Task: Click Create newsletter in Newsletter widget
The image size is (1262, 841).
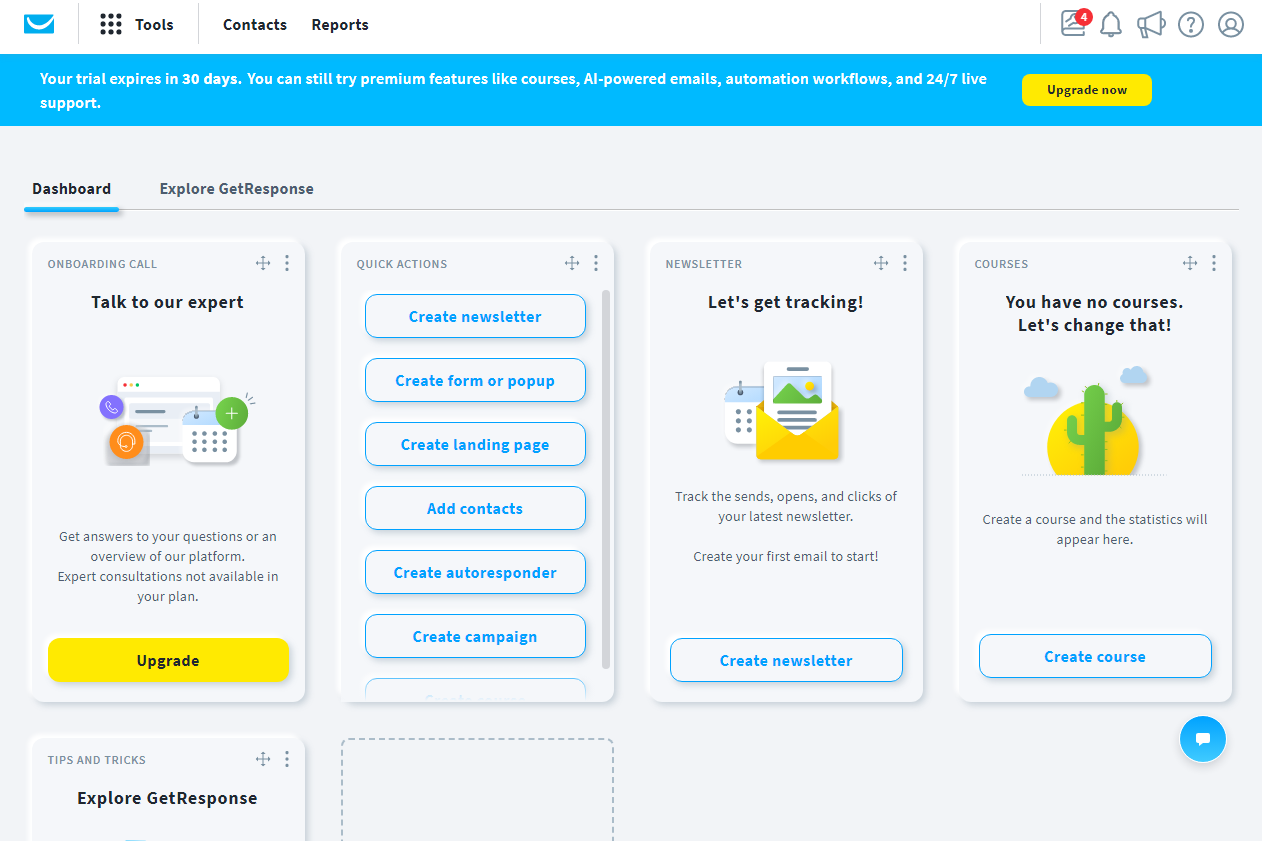Action: point(786,660)
